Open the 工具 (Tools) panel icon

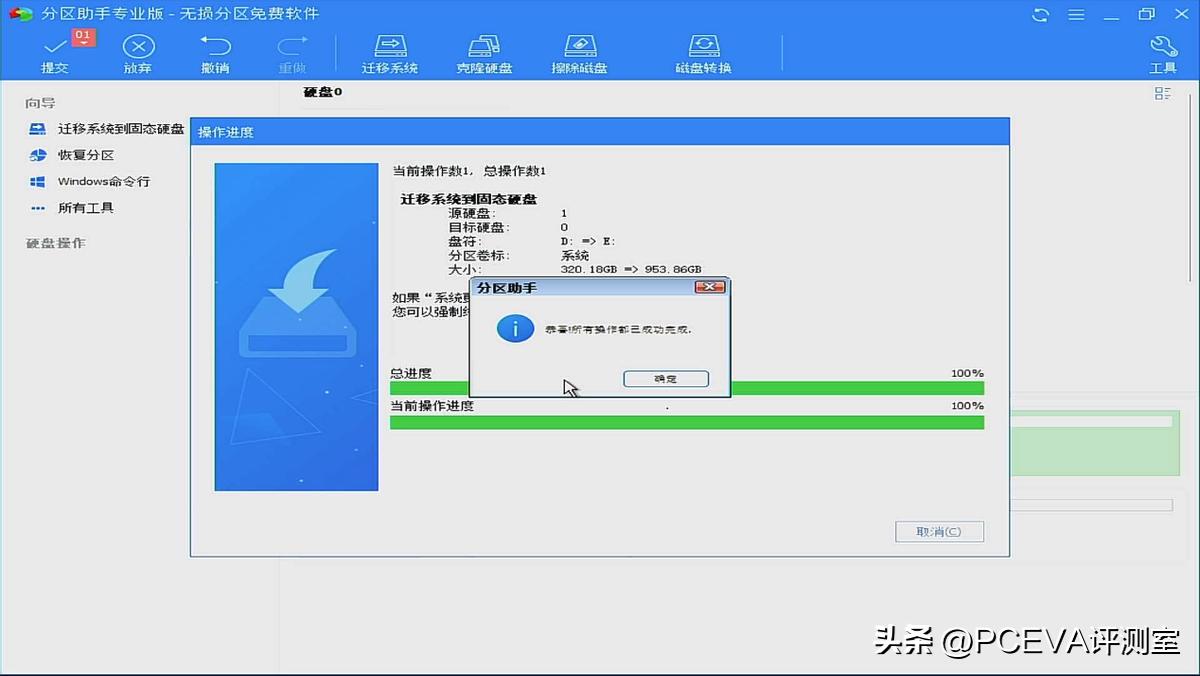point(1162,50)
